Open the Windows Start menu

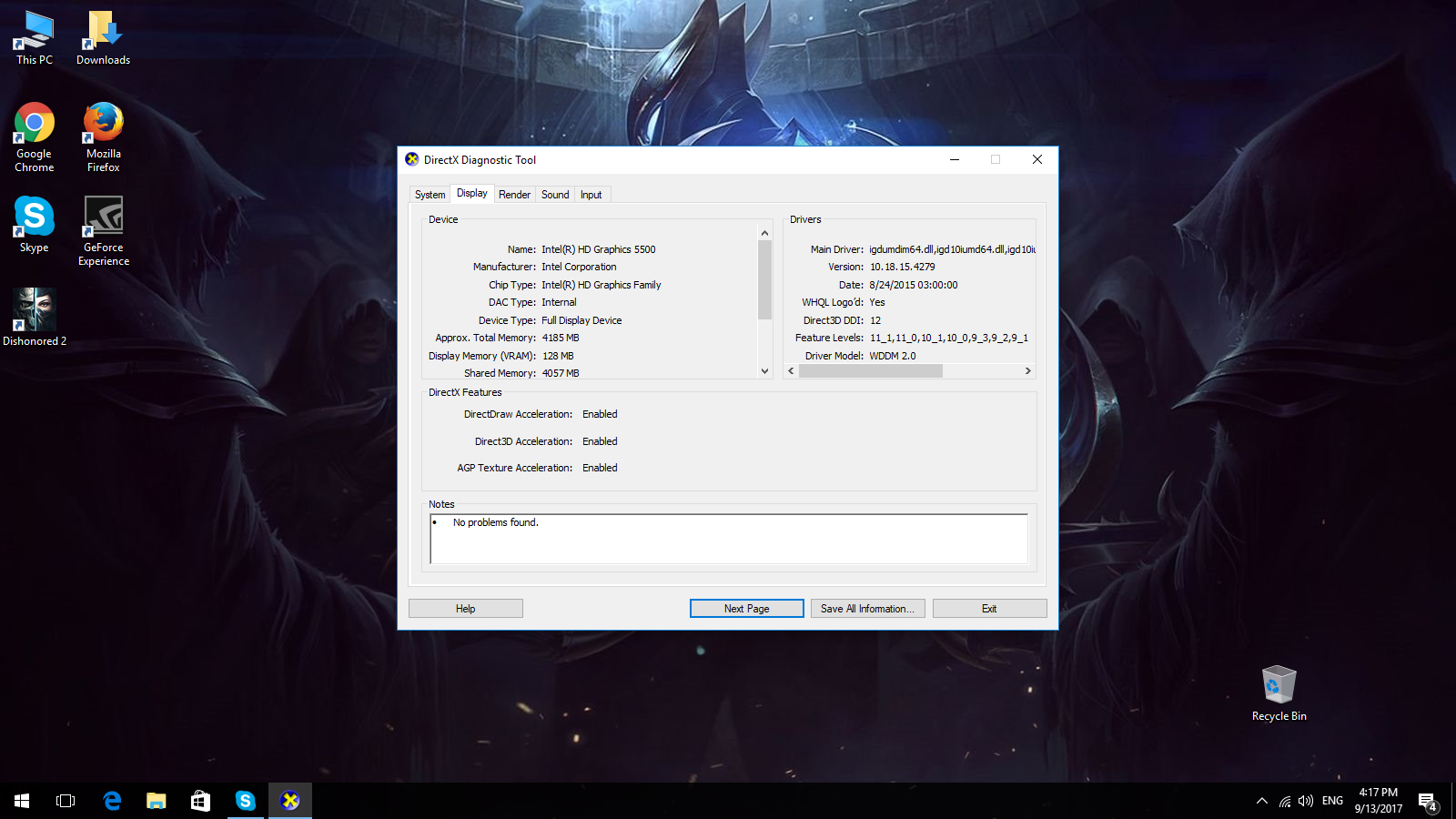(x=22, y=801)
